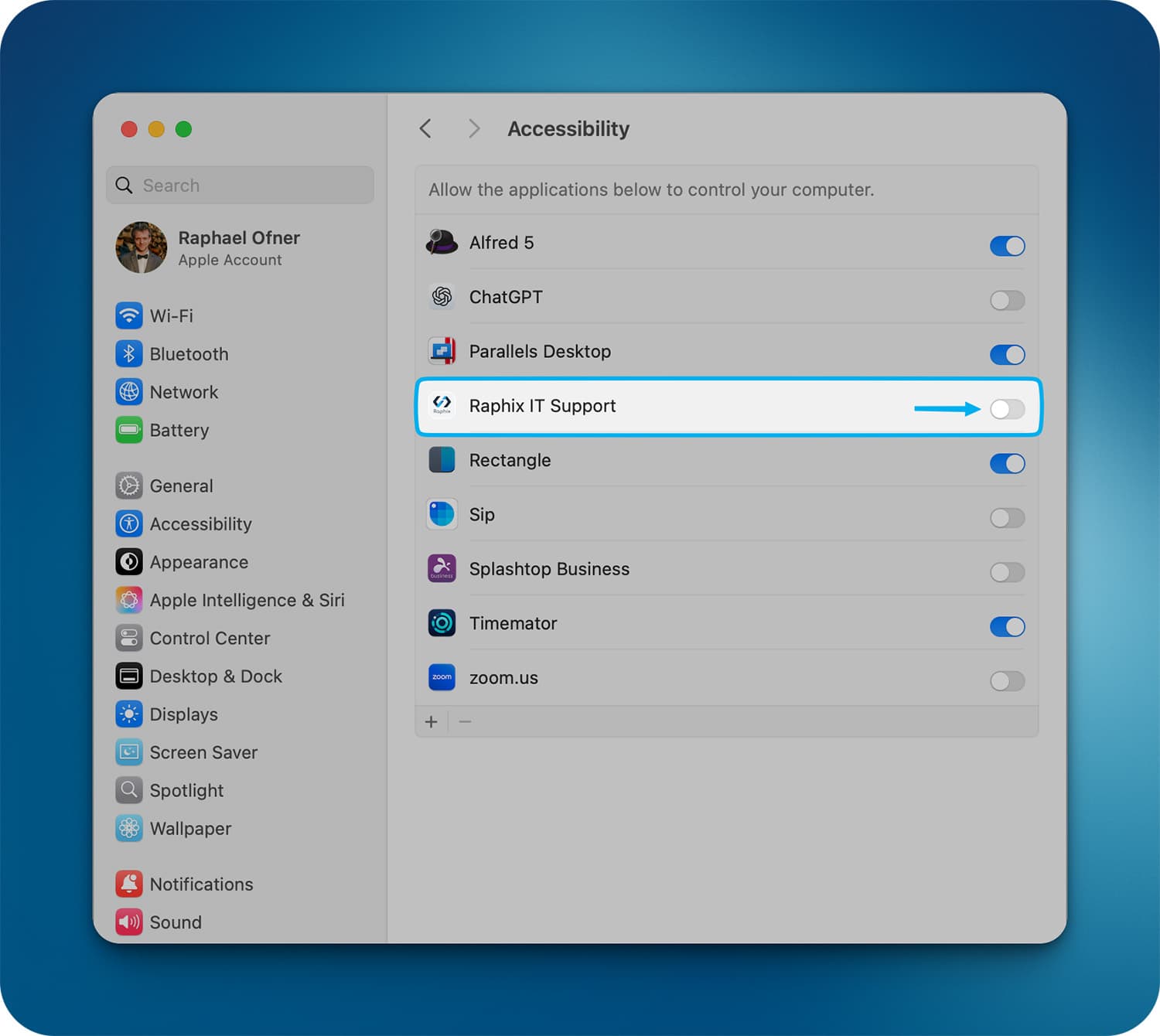1160x1036 pixels.
Task: Select the Control Center icon
Action: click(x=129, y=638)
